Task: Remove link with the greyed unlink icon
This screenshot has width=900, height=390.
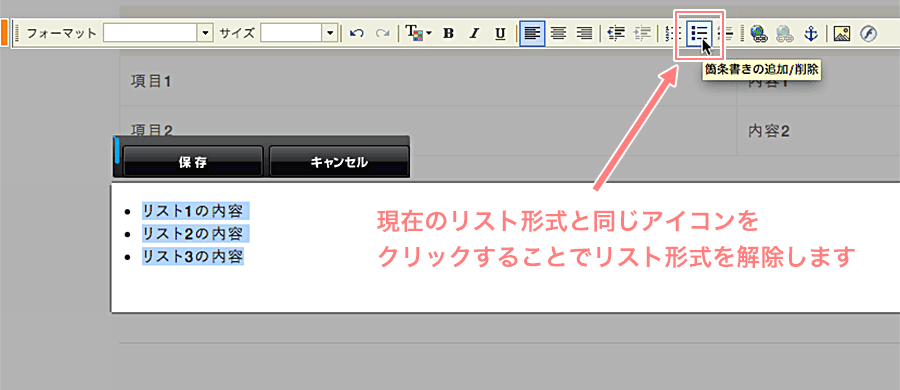Action: (784, 34)
